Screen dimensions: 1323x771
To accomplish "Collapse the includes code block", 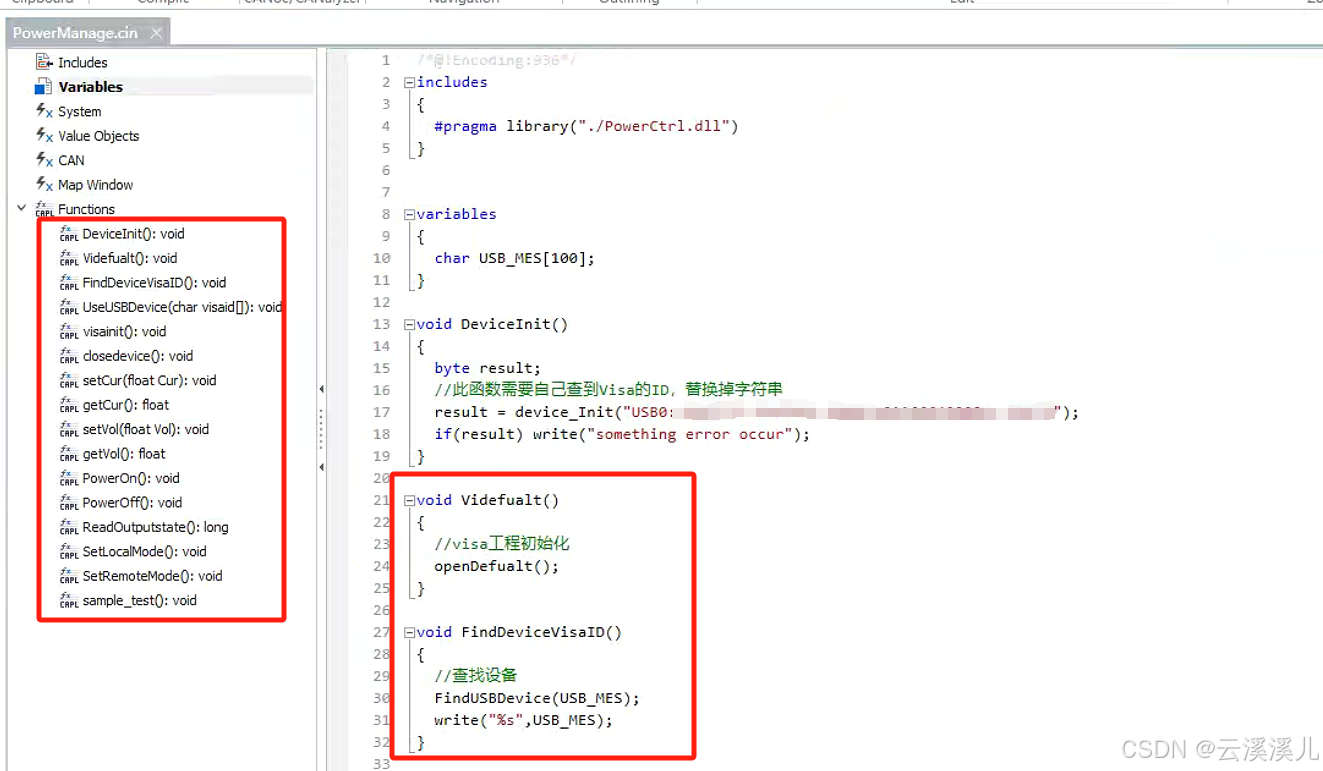I will pos(408,82).
